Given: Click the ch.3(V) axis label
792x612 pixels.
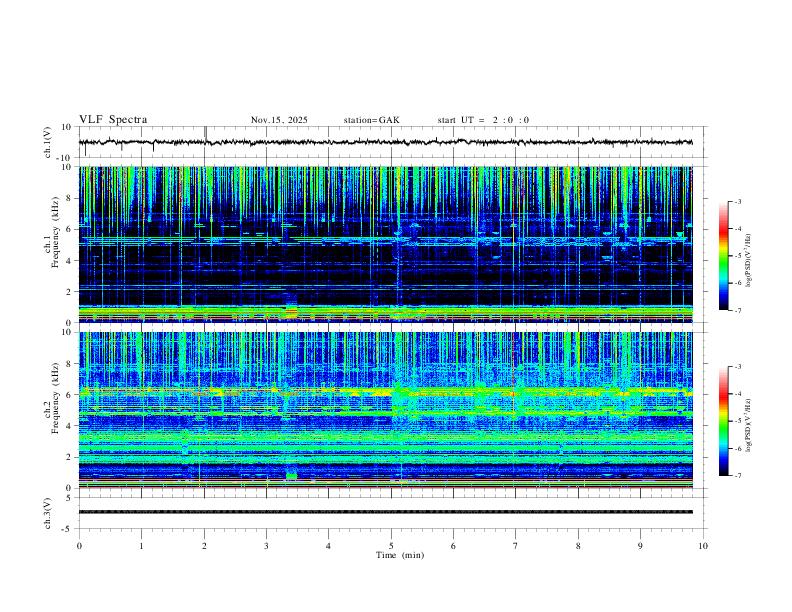Looking at the screenshot, I should pos(48,514).
